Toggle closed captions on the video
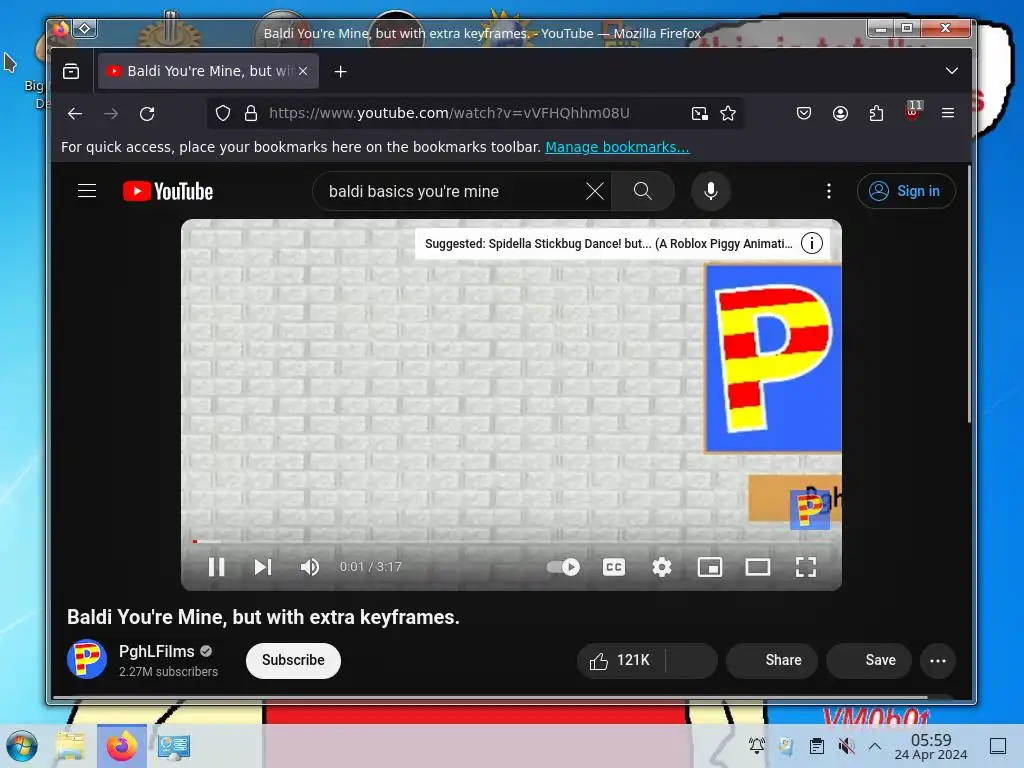The width and height of the screenshot is (1024, 768). click(x=614, y=567)
